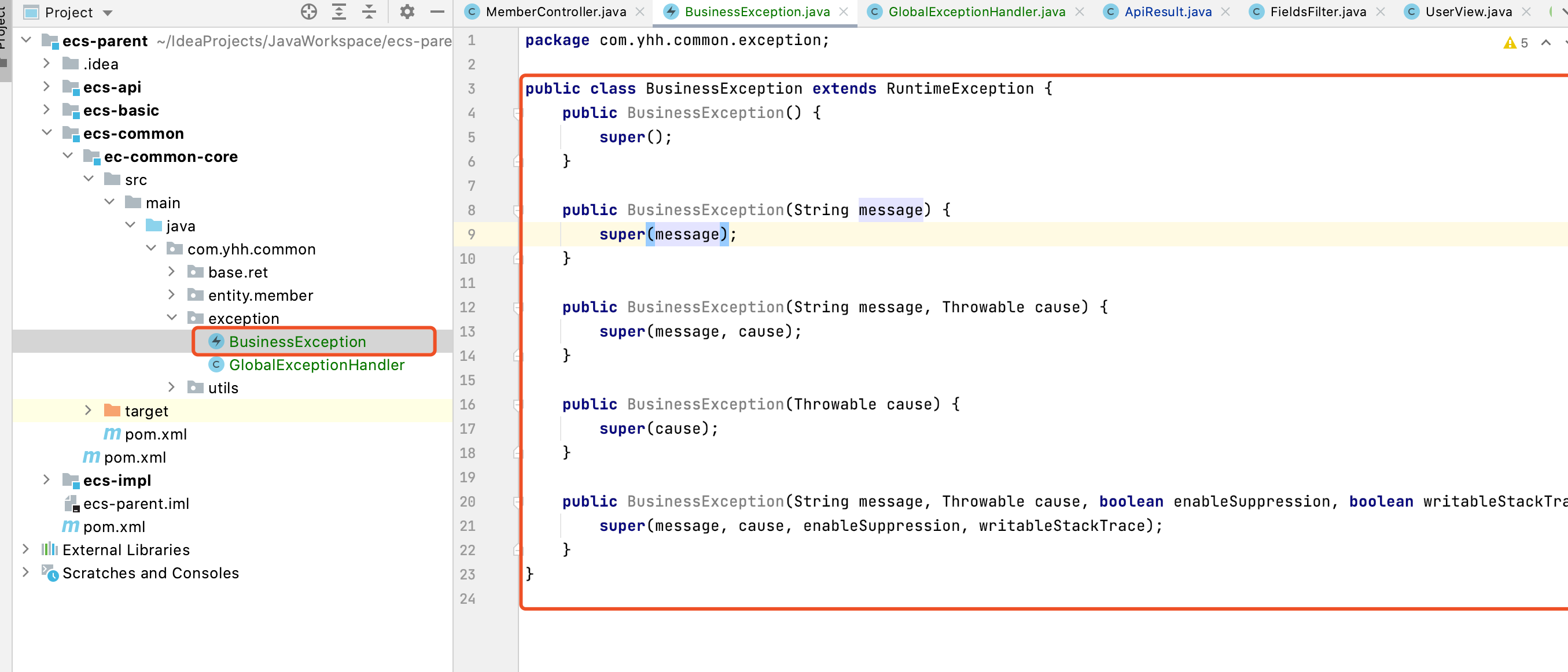
Task: Select GlobalExceptionHandler class in project tree
Action: coord(316,364)
